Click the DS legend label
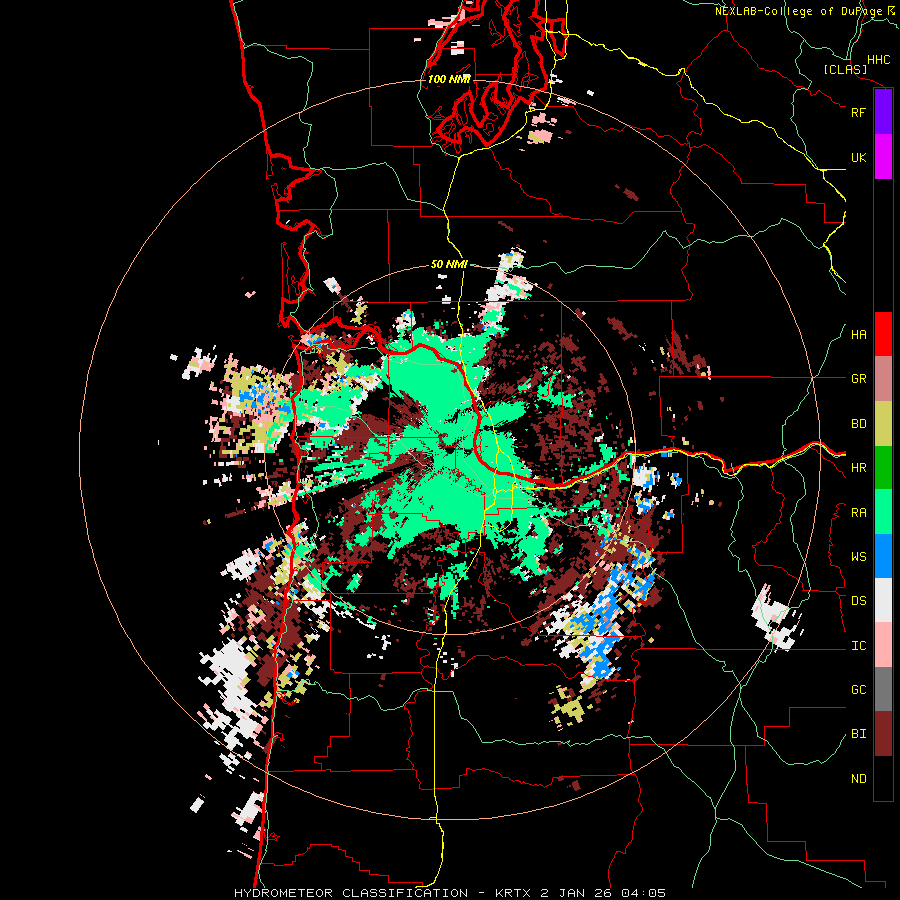Viewport: 900px width, 900px height. pyautogui.click(x=858, y=601)
